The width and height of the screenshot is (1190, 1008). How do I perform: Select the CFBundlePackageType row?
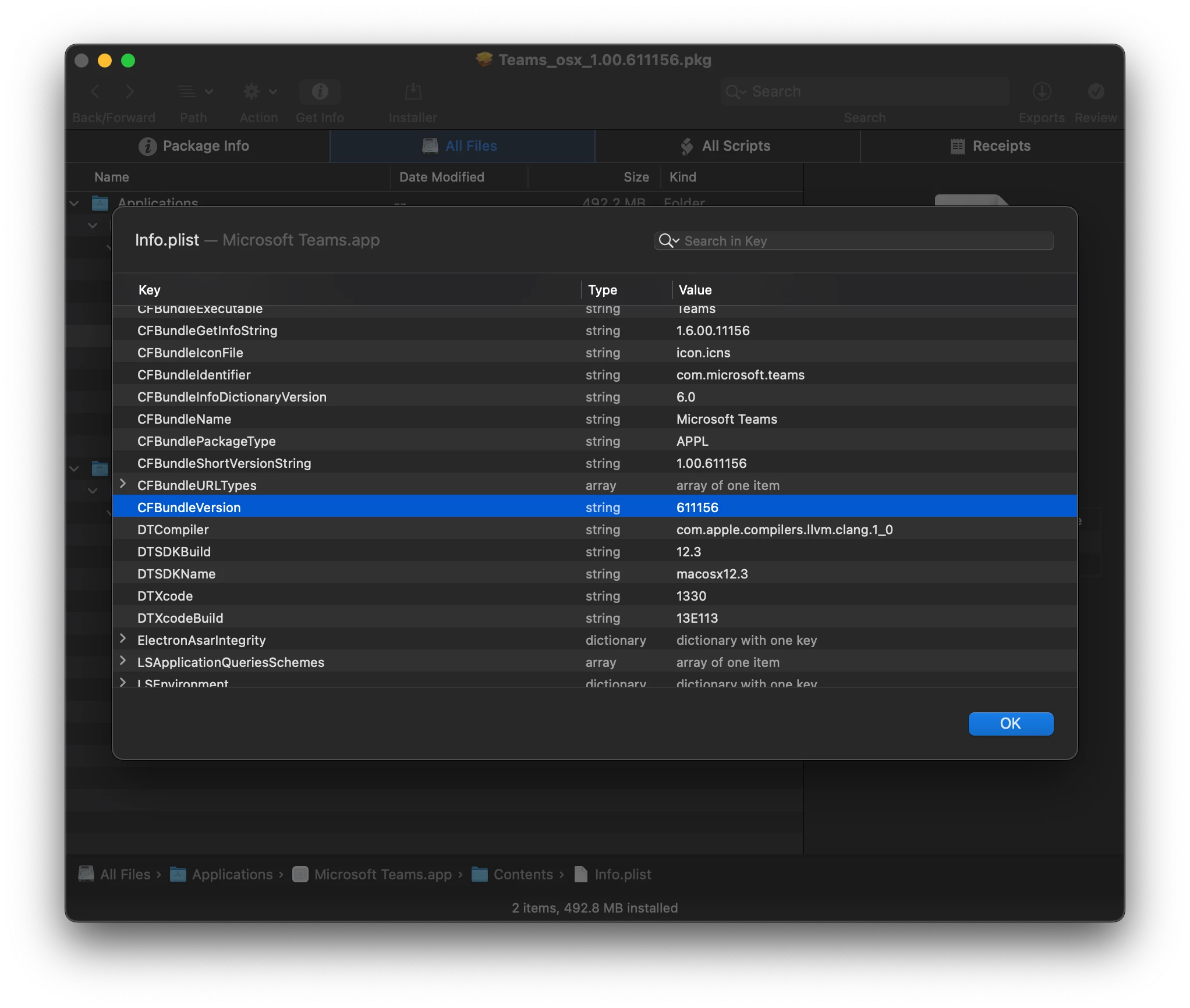(x=594, y=441)
